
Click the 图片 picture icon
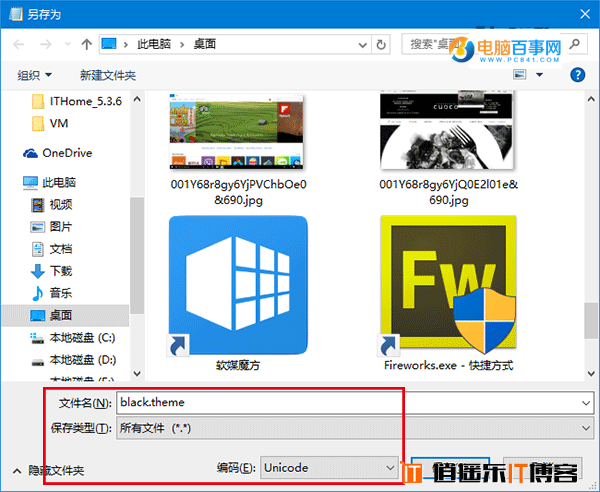(x=38, y=227)
